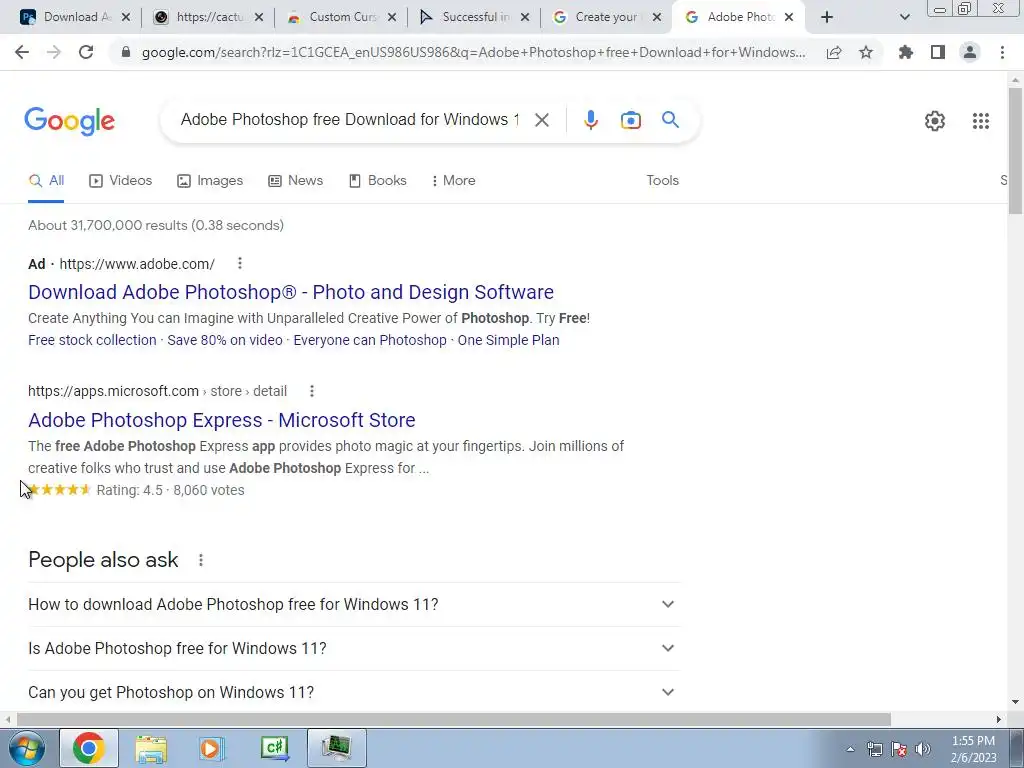Close the 'Successful in' tab

[x=525, y=18]
